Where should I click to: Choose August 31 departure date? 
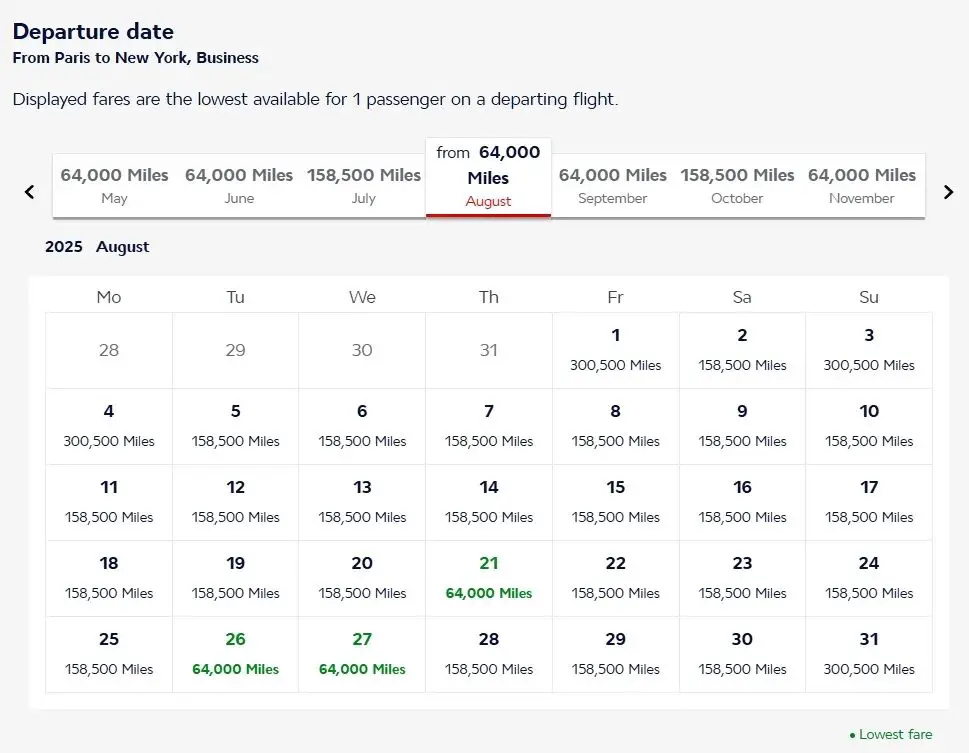tap(869, 654)
